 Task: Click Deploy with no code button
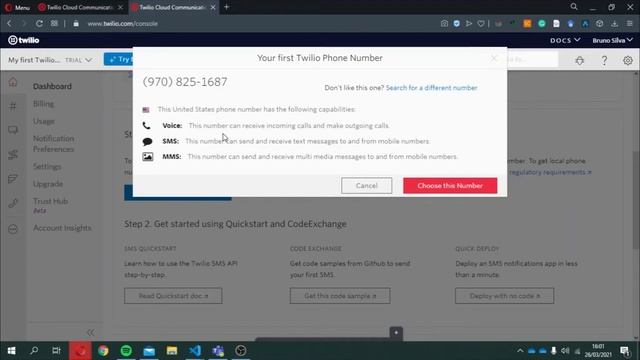504,296
